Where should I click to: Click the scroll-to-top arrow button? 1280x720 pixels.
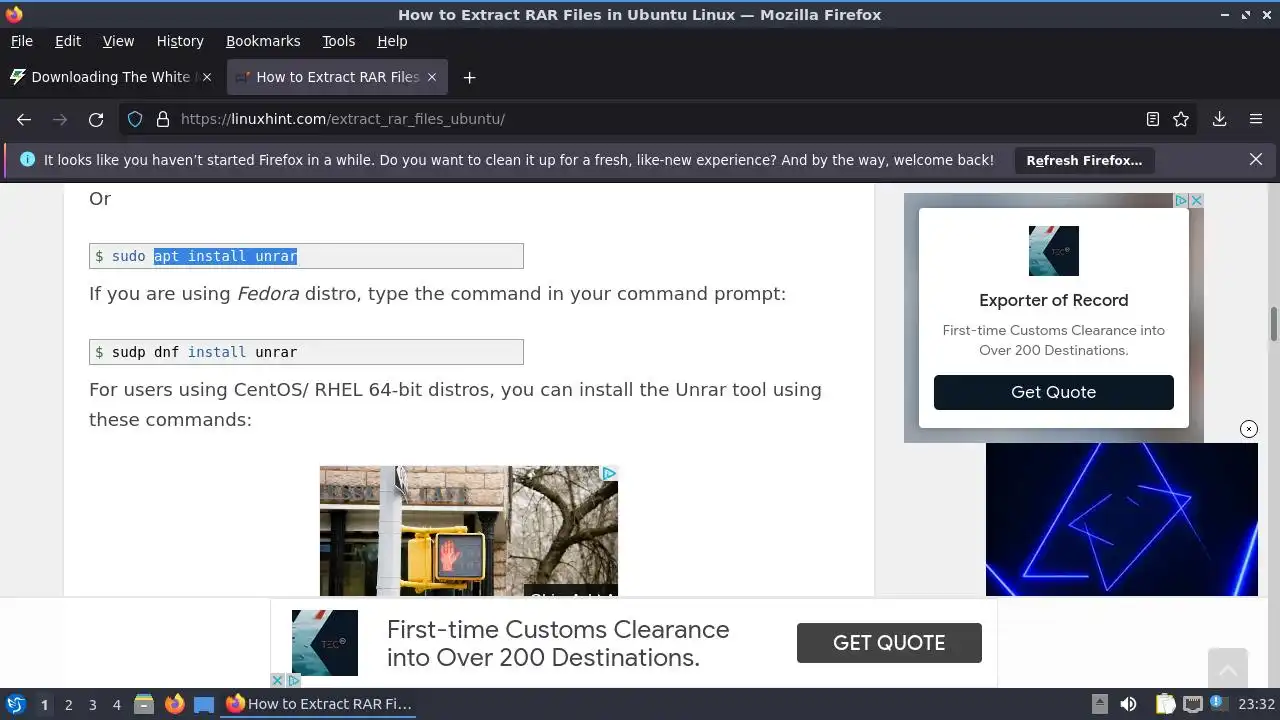[1227, 668]
